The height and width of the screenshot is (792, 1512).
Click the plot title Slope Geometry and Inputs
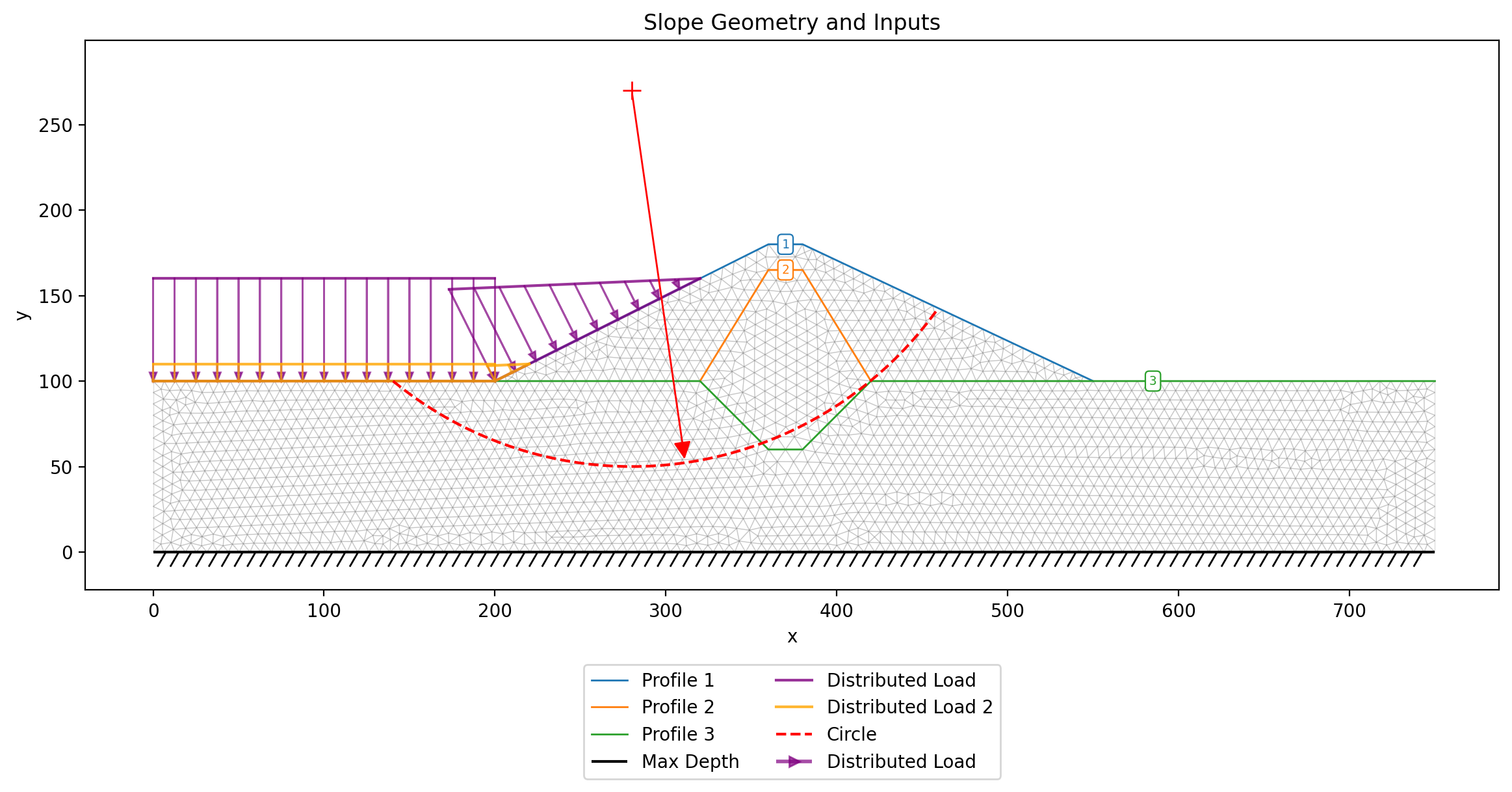pyautogui.click(x=792, y=23)
